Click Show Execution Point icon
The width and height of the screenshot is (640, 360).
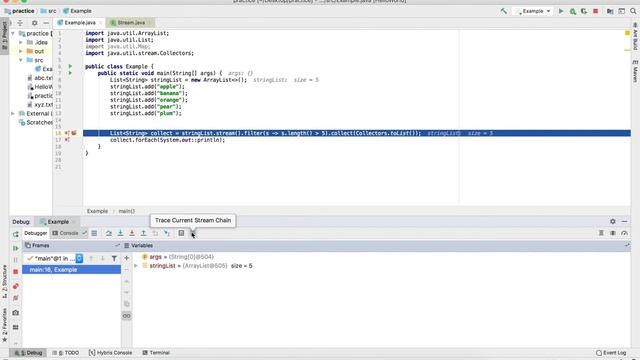[x=94, y=233]
